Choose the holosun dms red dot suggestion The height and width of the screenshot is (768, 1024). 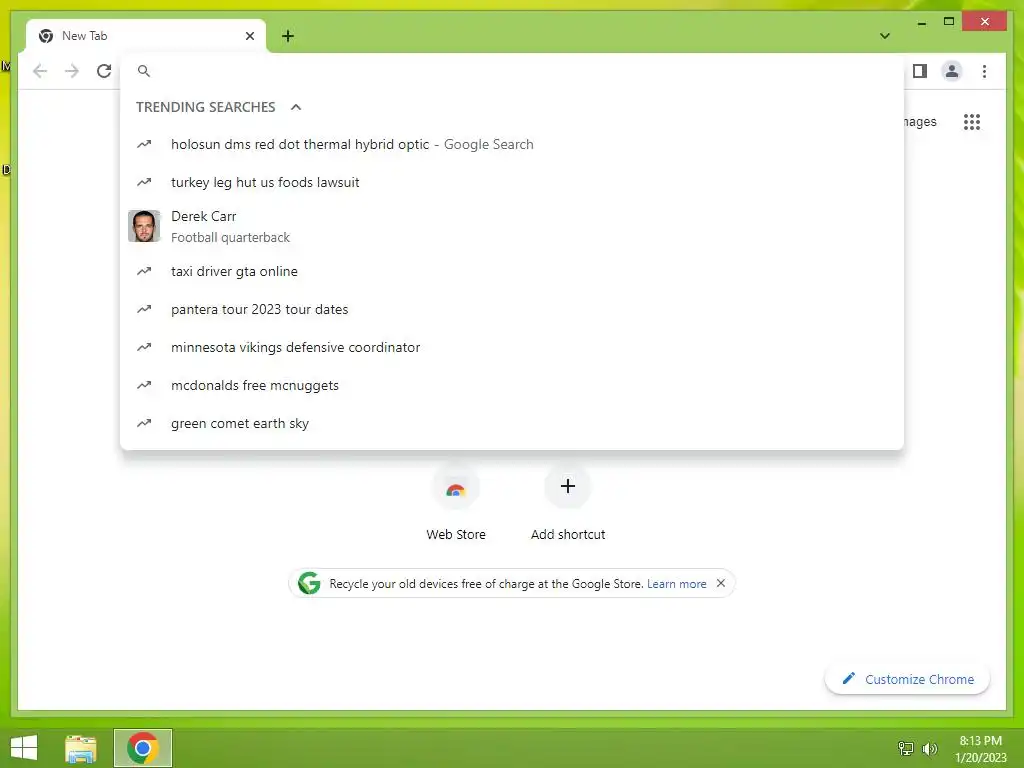coord(512,144)
